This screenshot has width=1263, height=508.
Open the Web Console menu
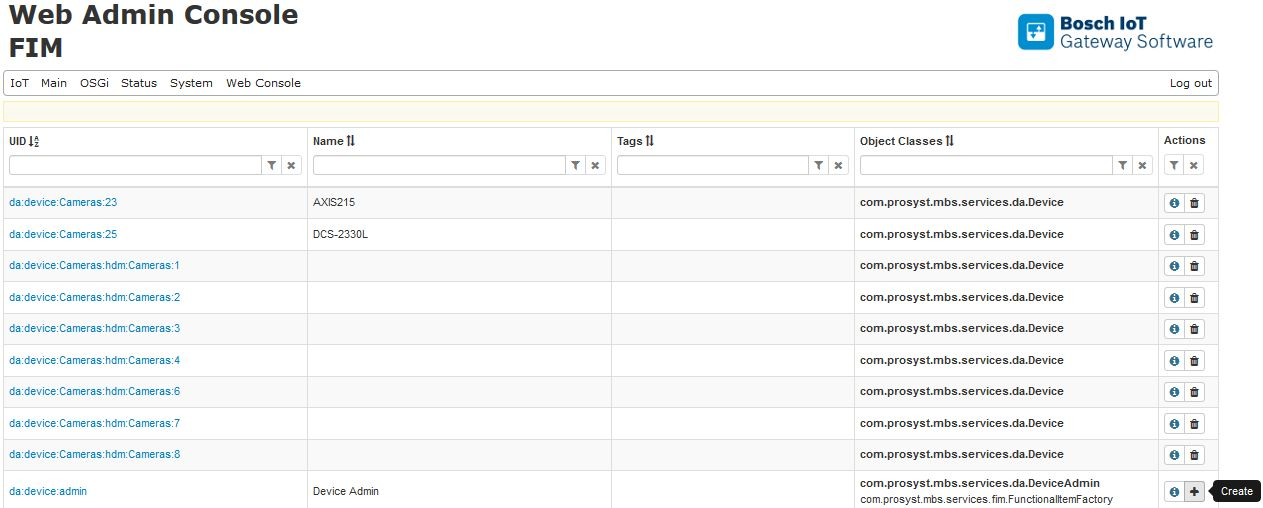click(263, 83)
